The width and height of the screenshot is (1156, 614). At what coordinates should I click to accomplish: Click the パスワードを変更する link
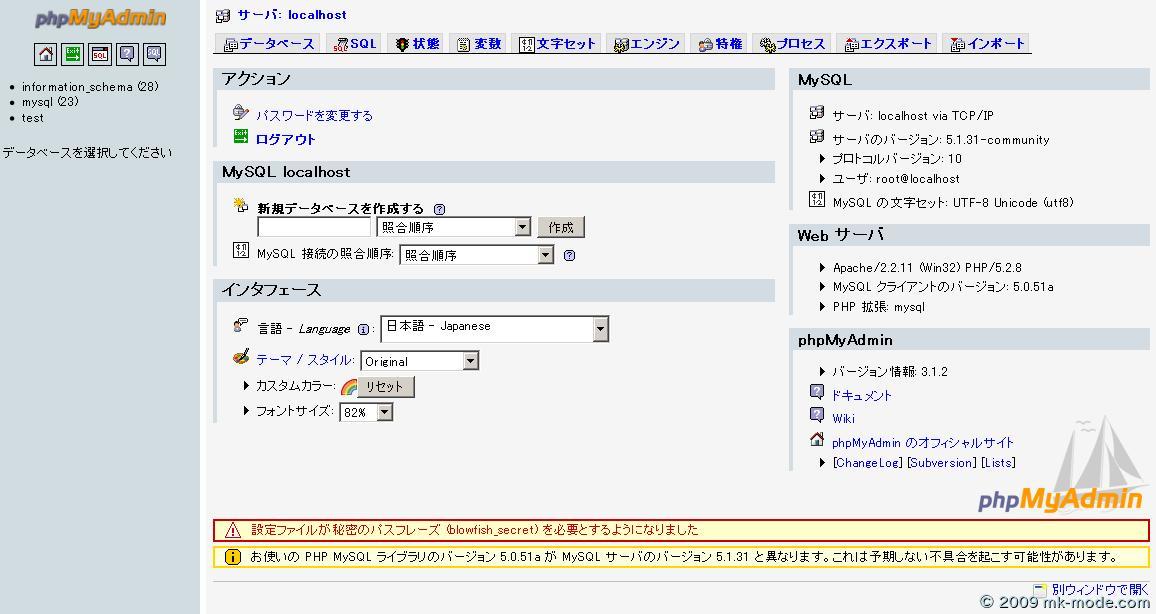click(314, 116)
